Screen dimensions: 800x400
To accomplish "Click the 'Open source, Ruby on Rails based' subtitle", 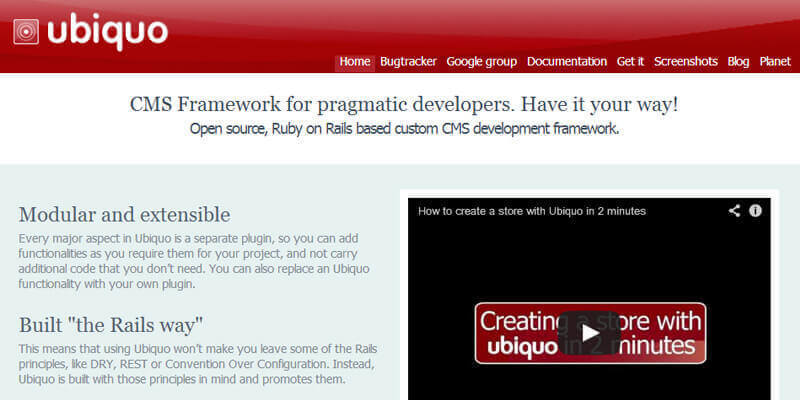I will pos(404,129).
